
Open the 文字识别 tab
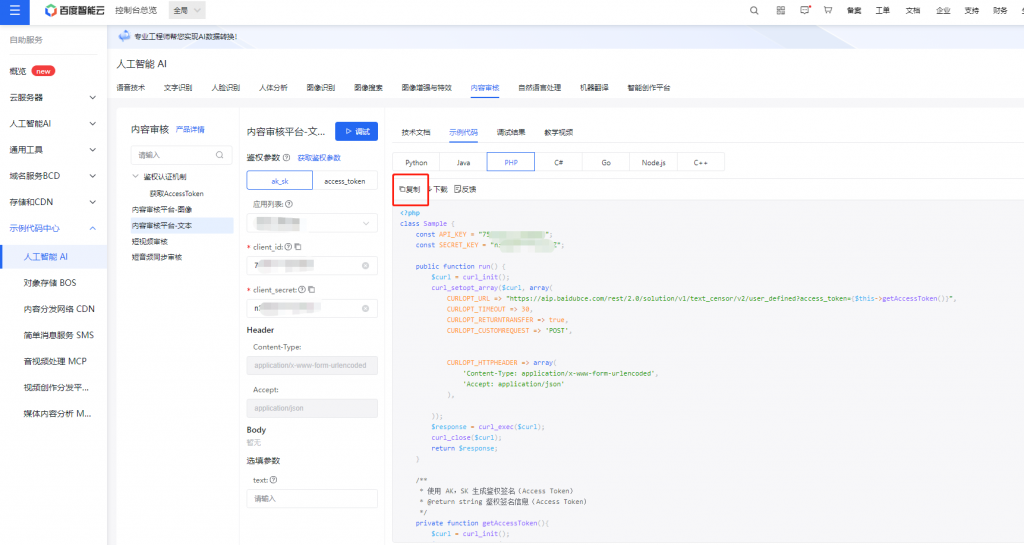[x=178, y=88]
